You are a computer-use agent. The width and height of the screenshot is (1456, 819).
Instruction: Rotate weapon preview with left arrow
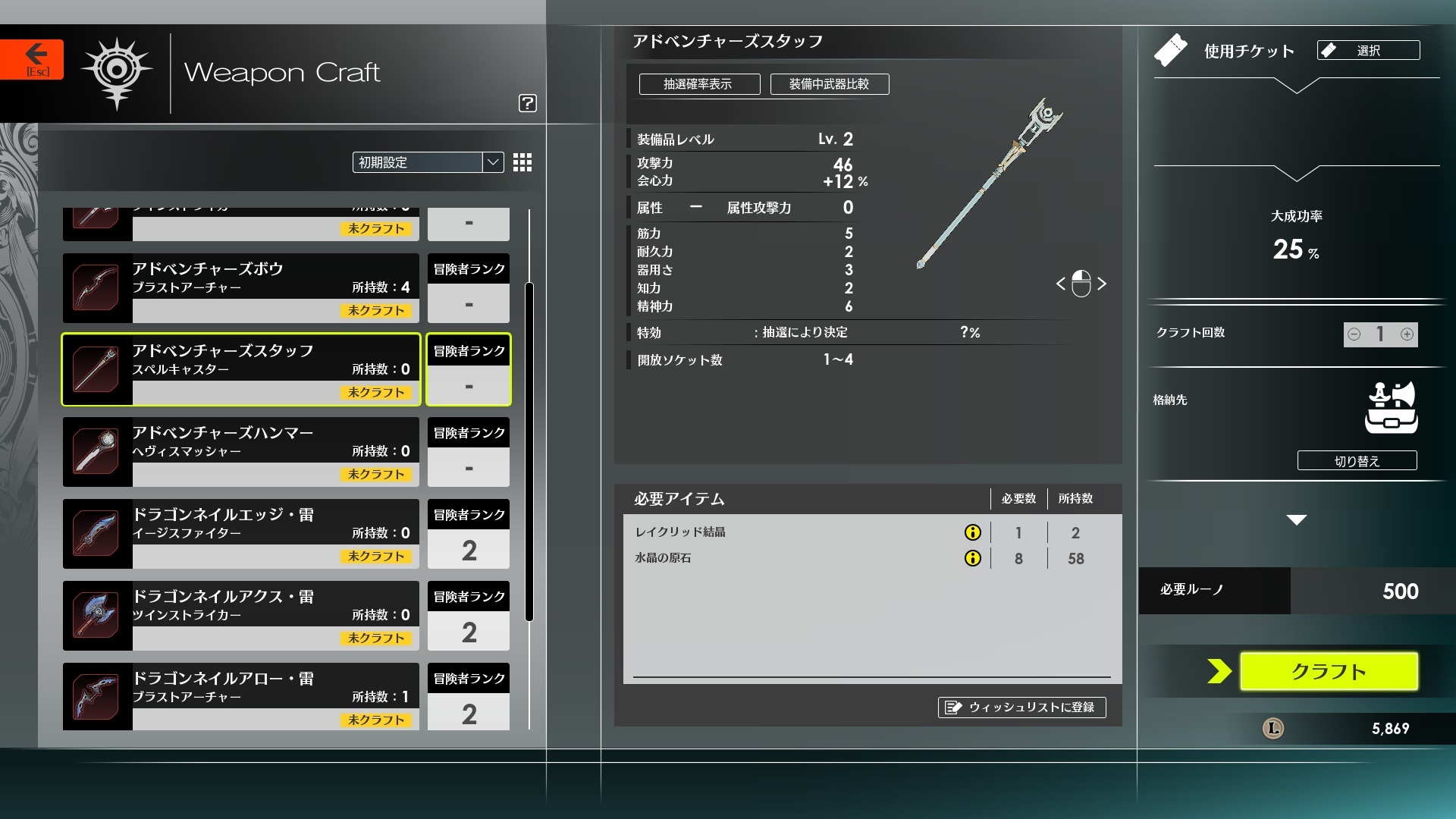pos(1061,284)
